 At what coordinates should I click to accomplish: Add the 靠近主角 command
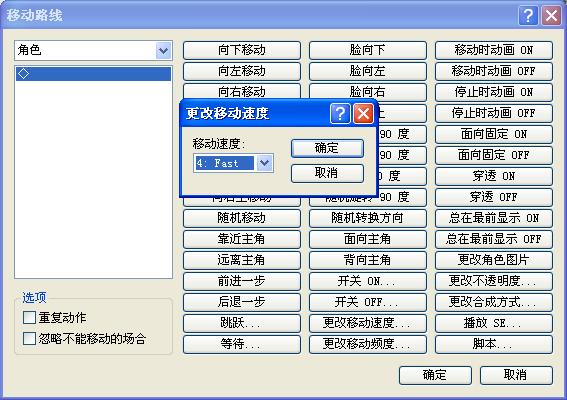click(242, 239)
